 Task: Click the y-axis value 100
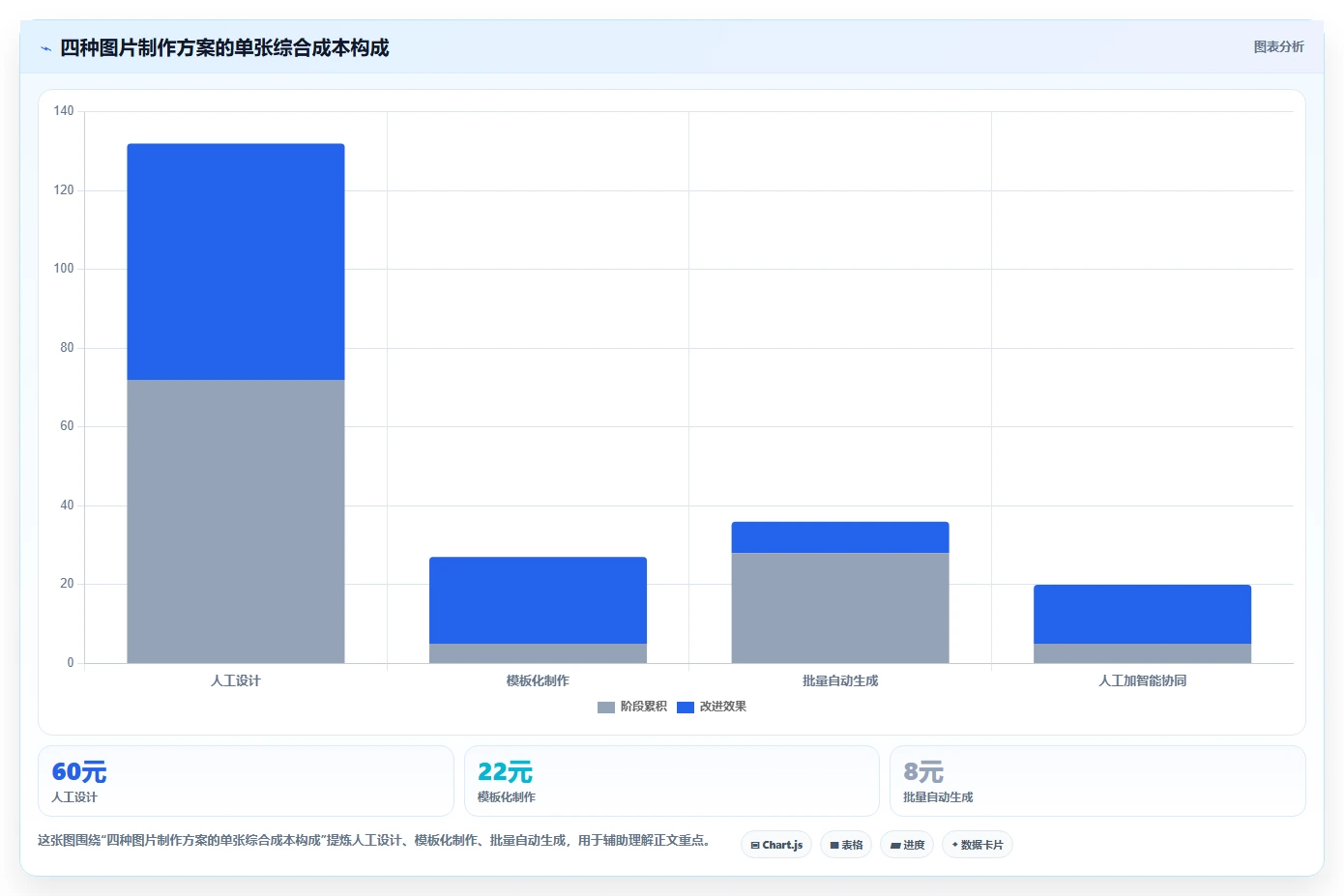point(64,269)
